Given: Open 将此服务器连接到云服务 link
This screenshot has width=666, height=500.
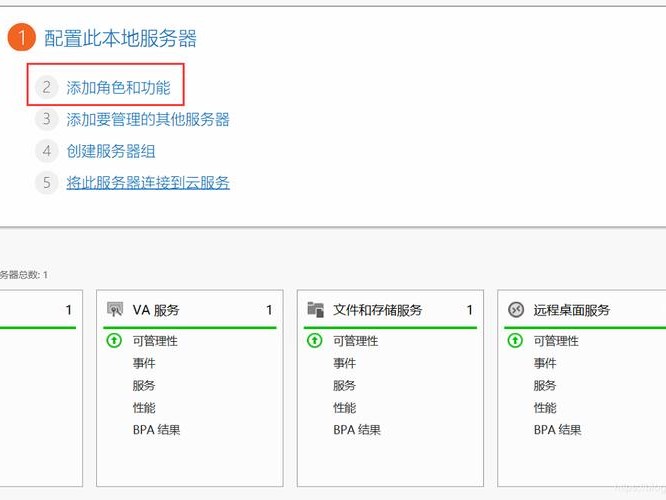Looking at the screenshot, I should point(148,183).
